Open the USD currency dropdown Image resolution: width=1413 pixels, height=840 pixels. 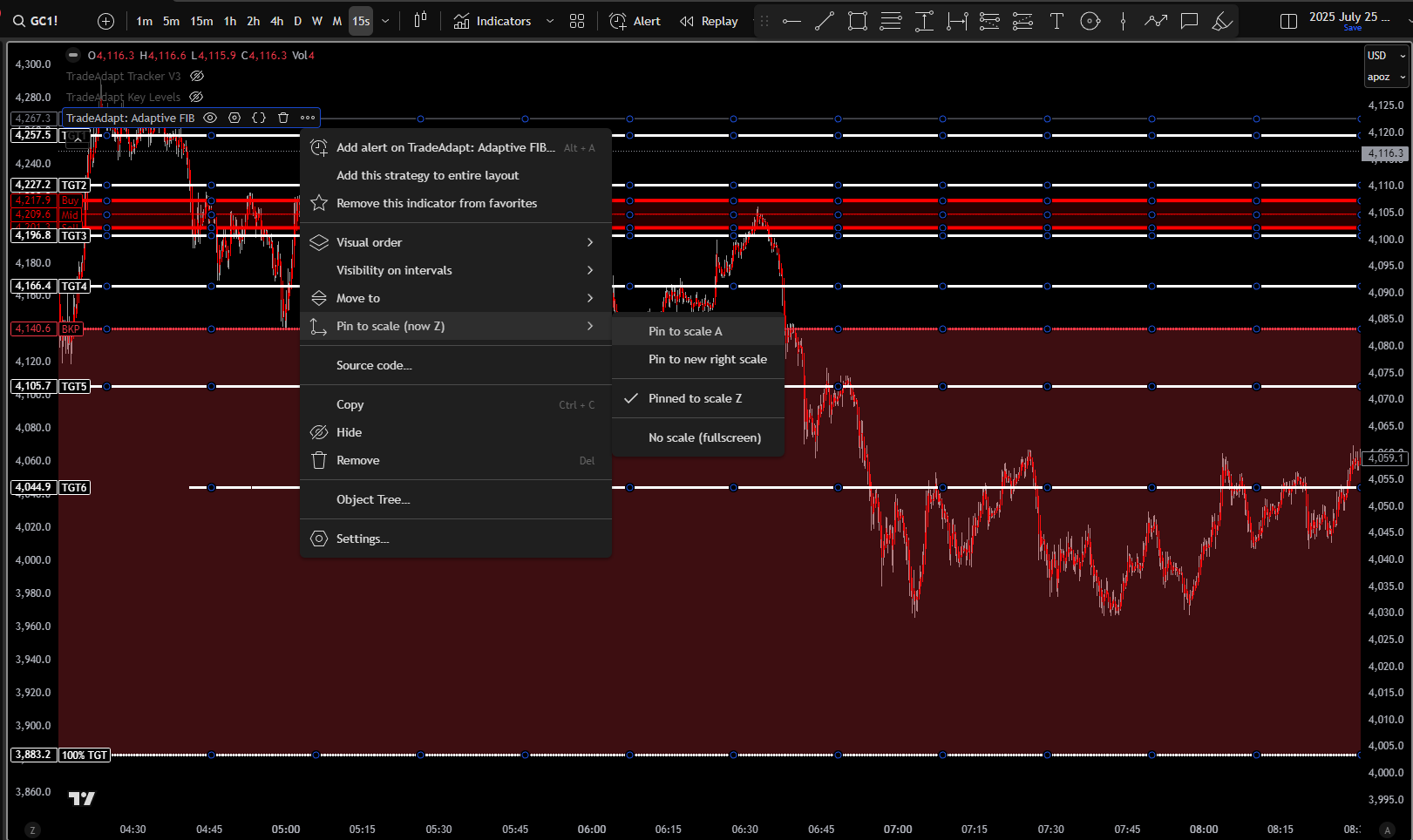tap(1385, 56)
